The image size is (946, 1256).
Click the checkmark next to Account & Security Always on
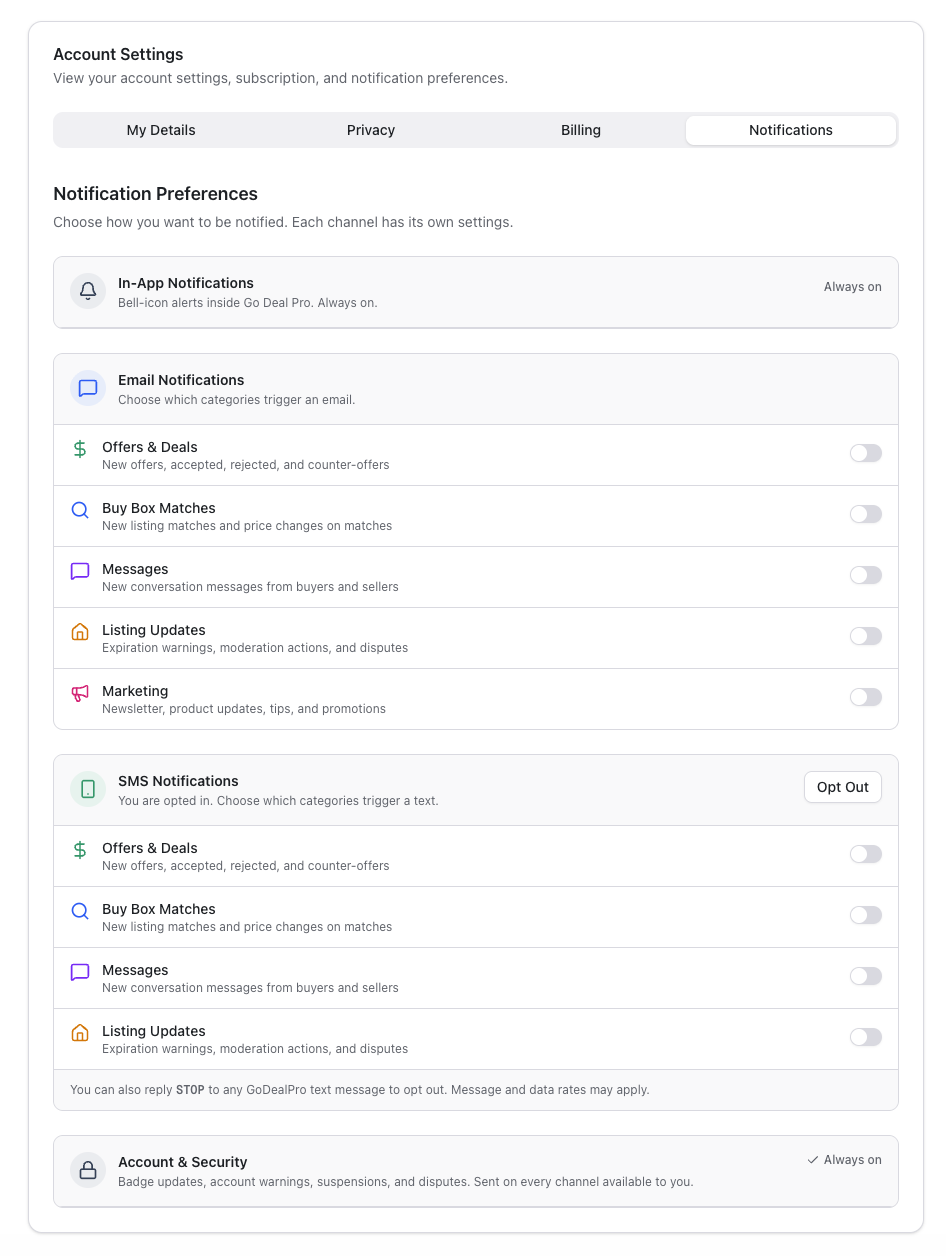[813, 1160]
